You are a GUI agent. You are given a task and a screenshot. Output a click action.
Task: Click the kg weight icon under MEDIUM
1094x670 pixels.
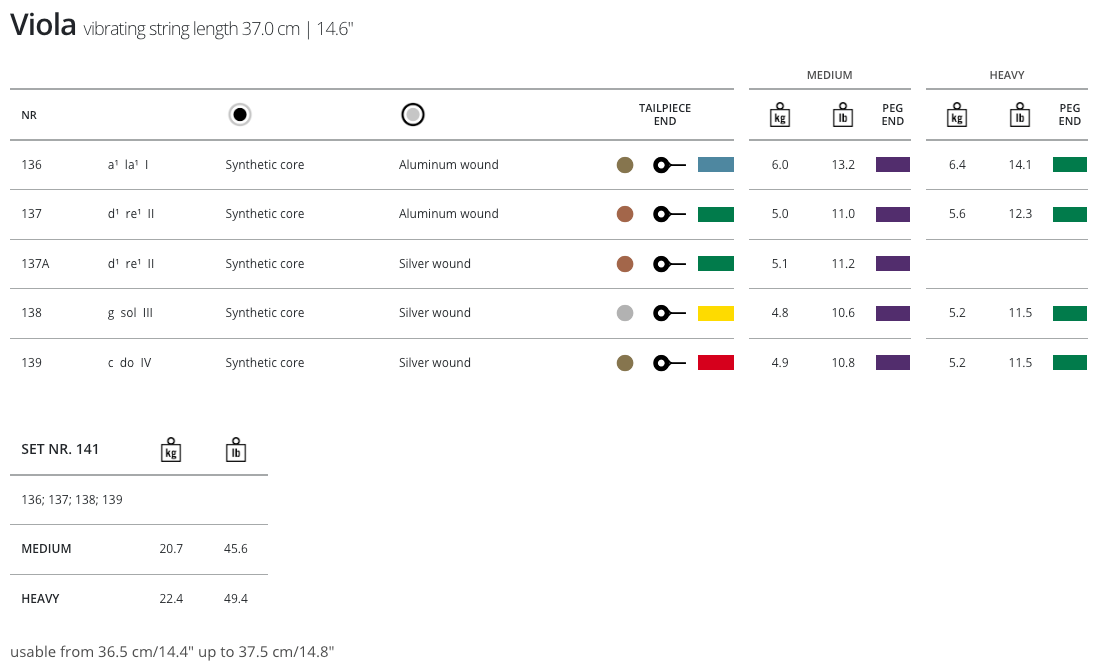pos(780,115)
